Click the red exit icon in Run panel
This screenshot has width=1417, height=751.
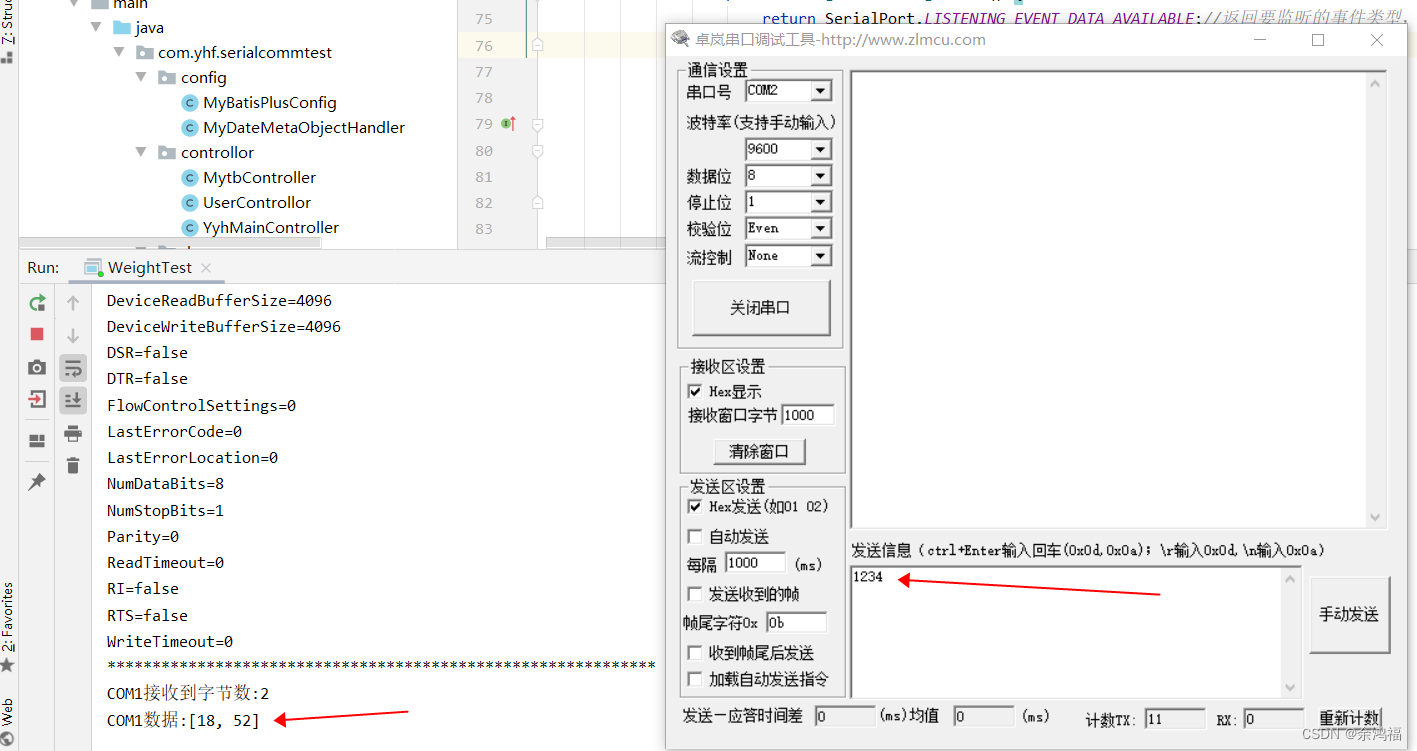(37, 399)
